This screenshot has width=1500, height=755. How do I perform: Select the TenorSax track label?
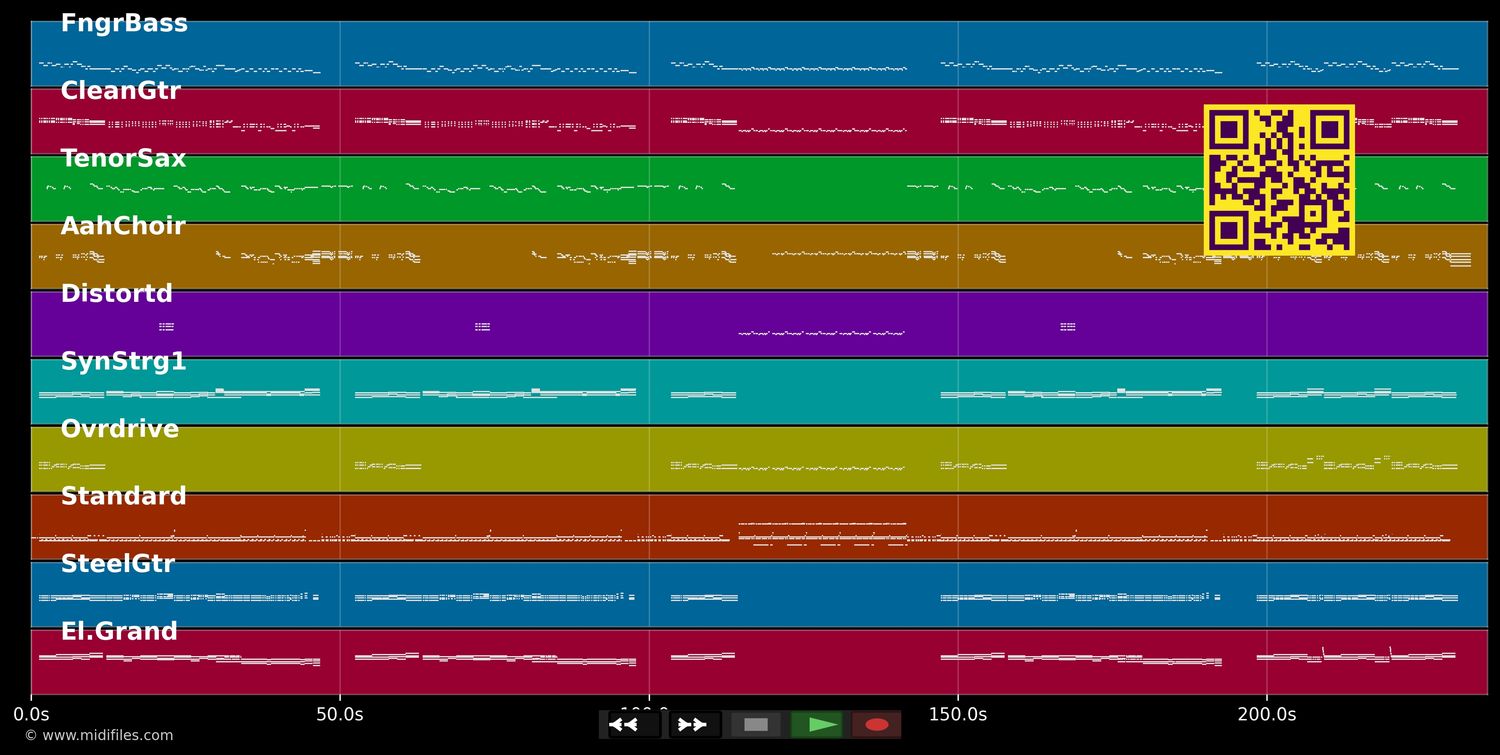point(123,159)
